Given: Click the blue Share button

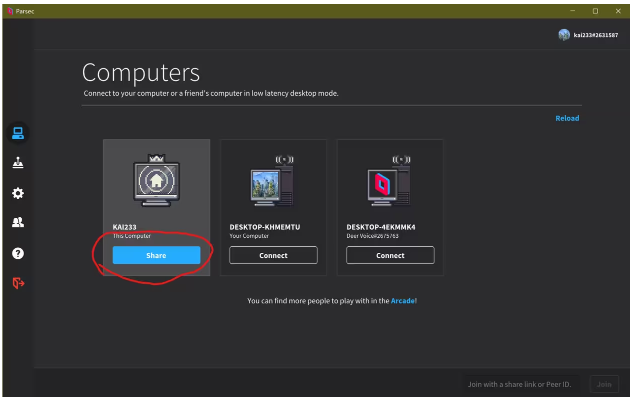Looking at the screenshot, I should [157, 255].
